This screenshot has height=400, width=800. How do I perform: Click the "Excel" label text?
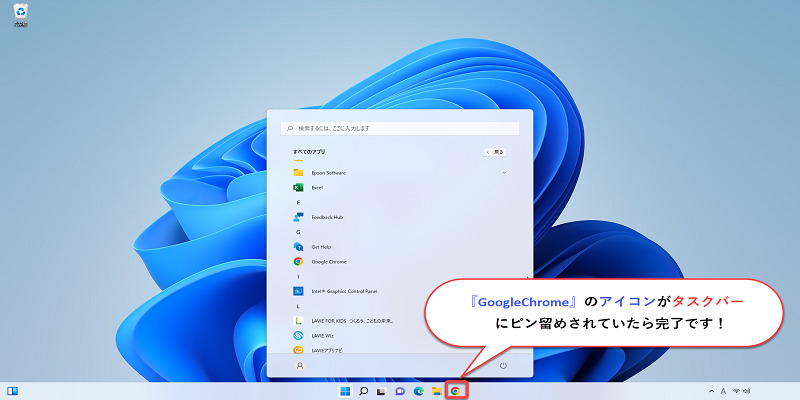click(317, 188)
